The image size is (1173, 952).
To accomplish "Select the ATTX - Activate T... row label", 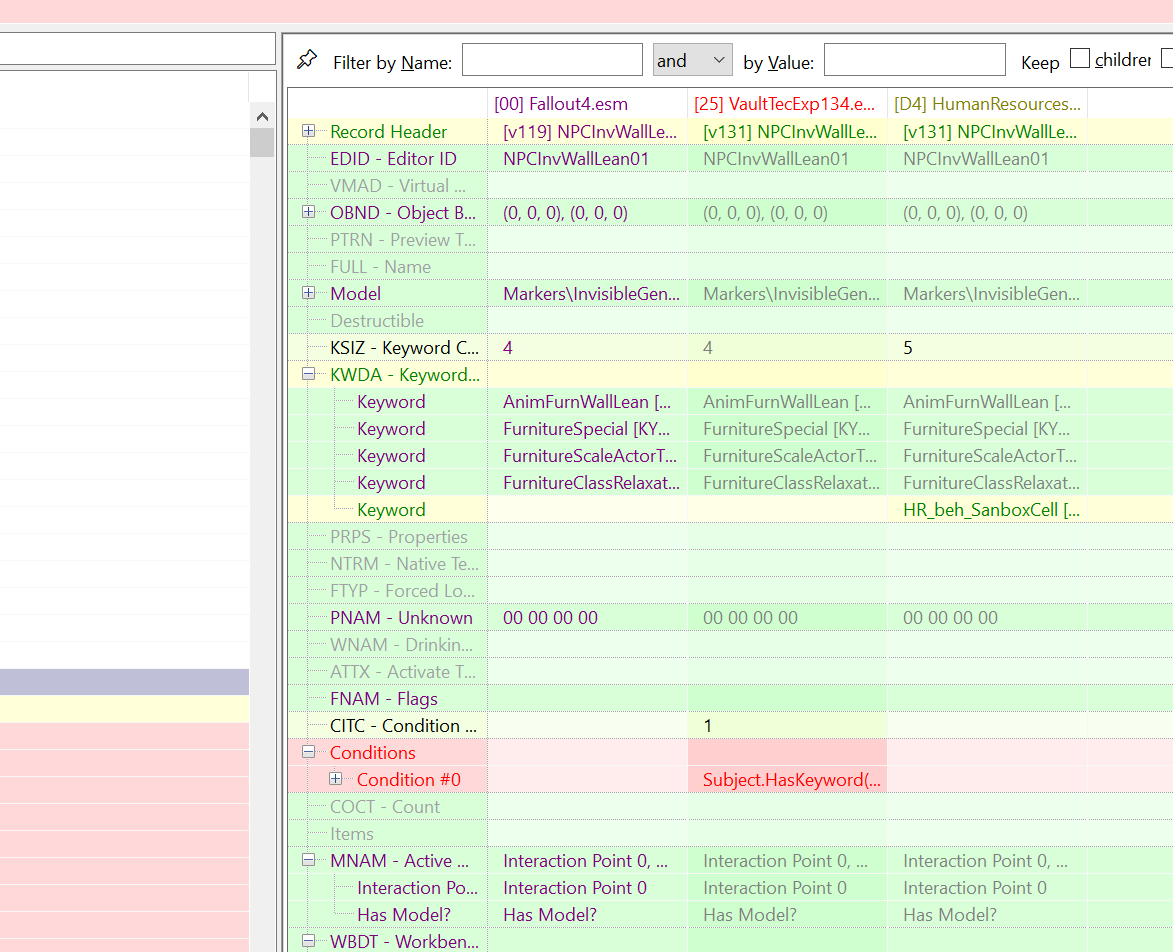I will (402, 672).
